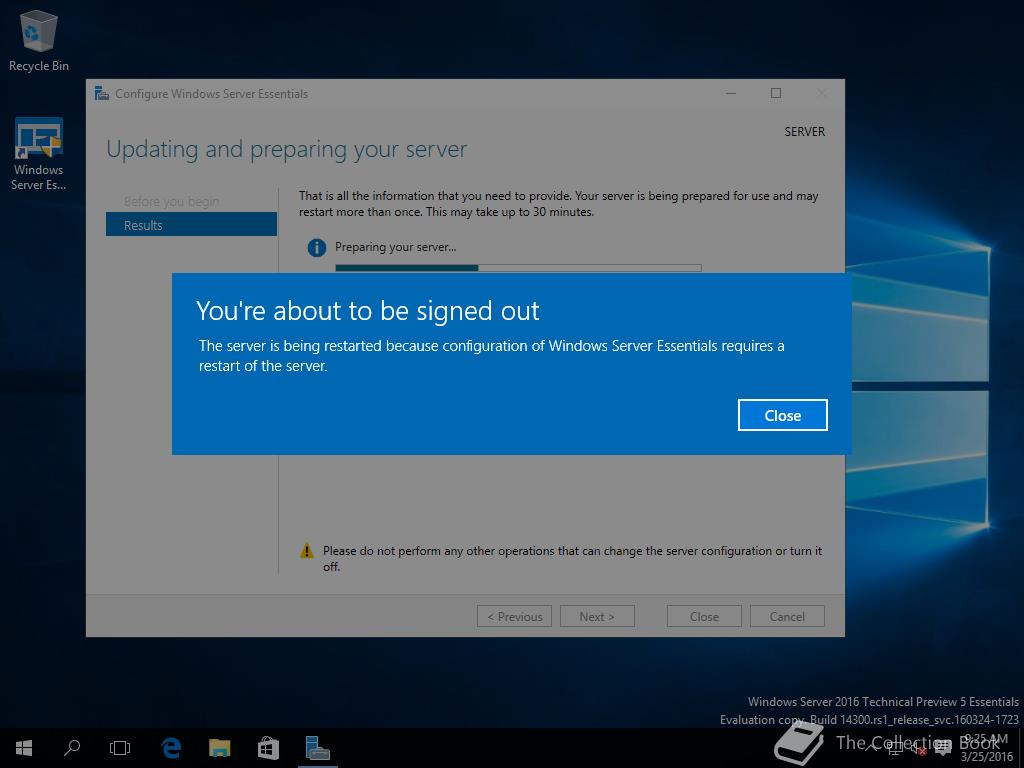Open taskbar search magnifier
1024x768 pixels.
tap(72, 748)
